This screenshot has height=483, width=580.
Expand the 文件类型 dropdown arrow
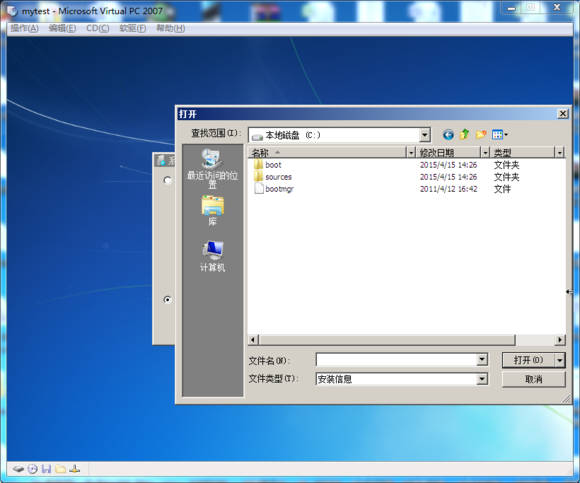pos(482,379)
